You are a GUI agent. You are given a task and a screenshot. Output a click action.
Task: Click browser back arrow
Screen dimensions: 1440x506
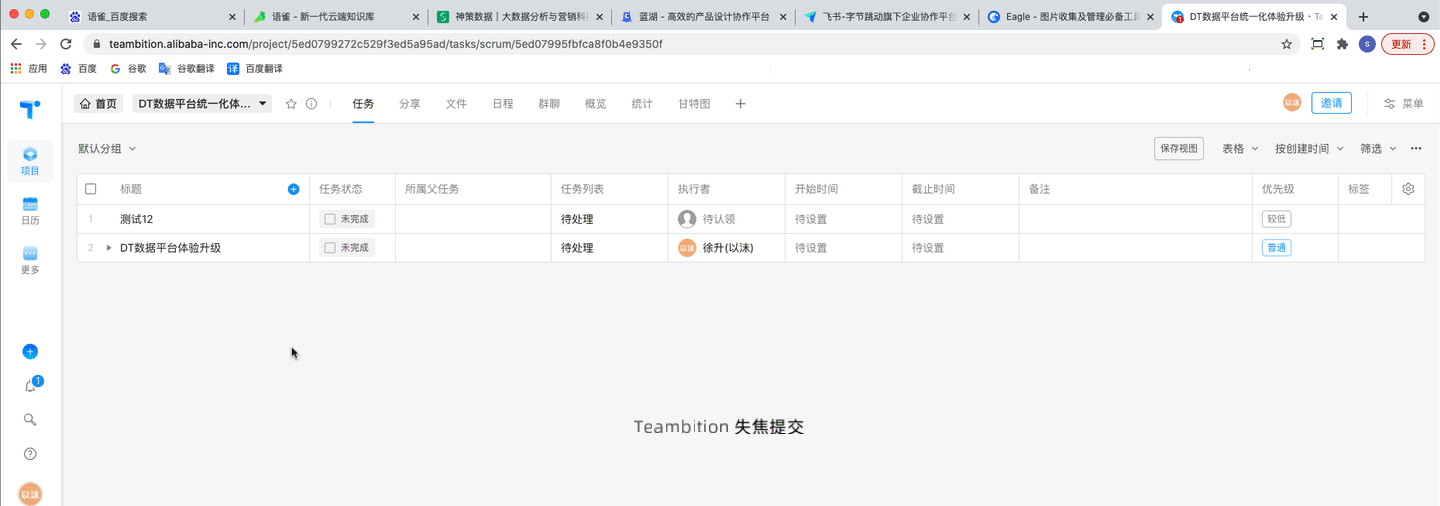tap(16, 44)
